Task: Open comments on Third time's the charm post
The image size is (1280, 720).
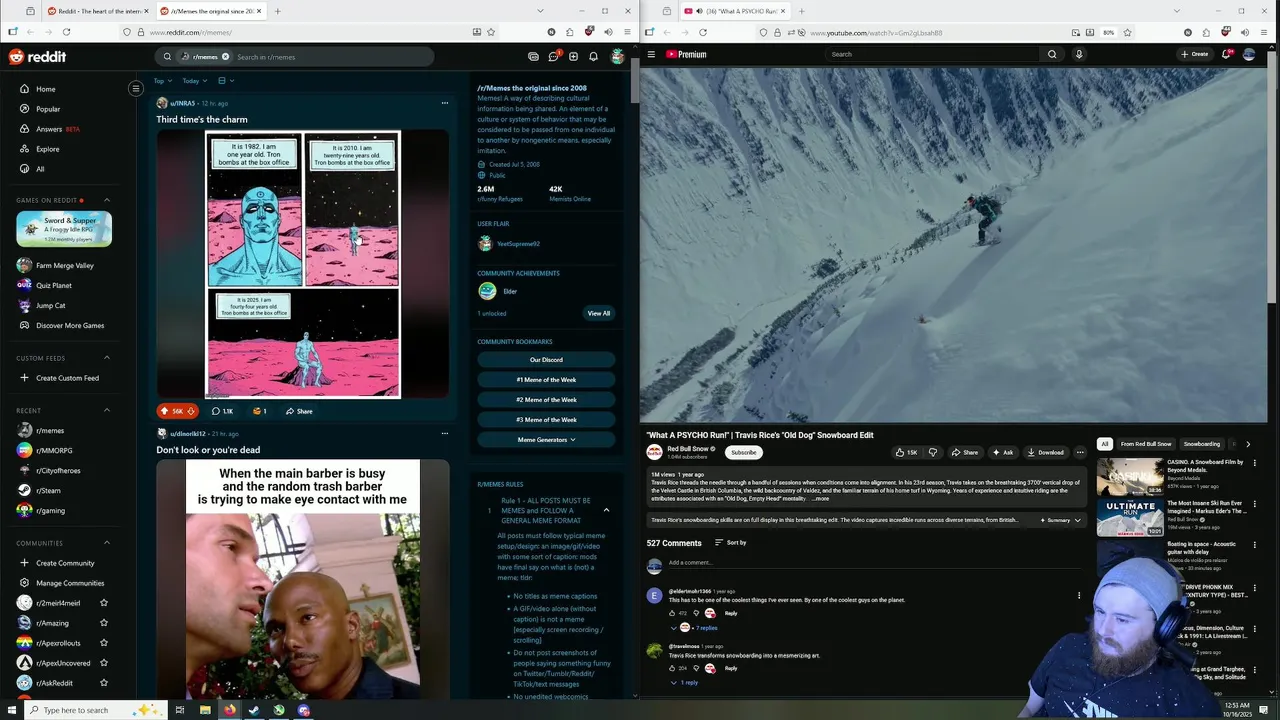Action: 222,411
